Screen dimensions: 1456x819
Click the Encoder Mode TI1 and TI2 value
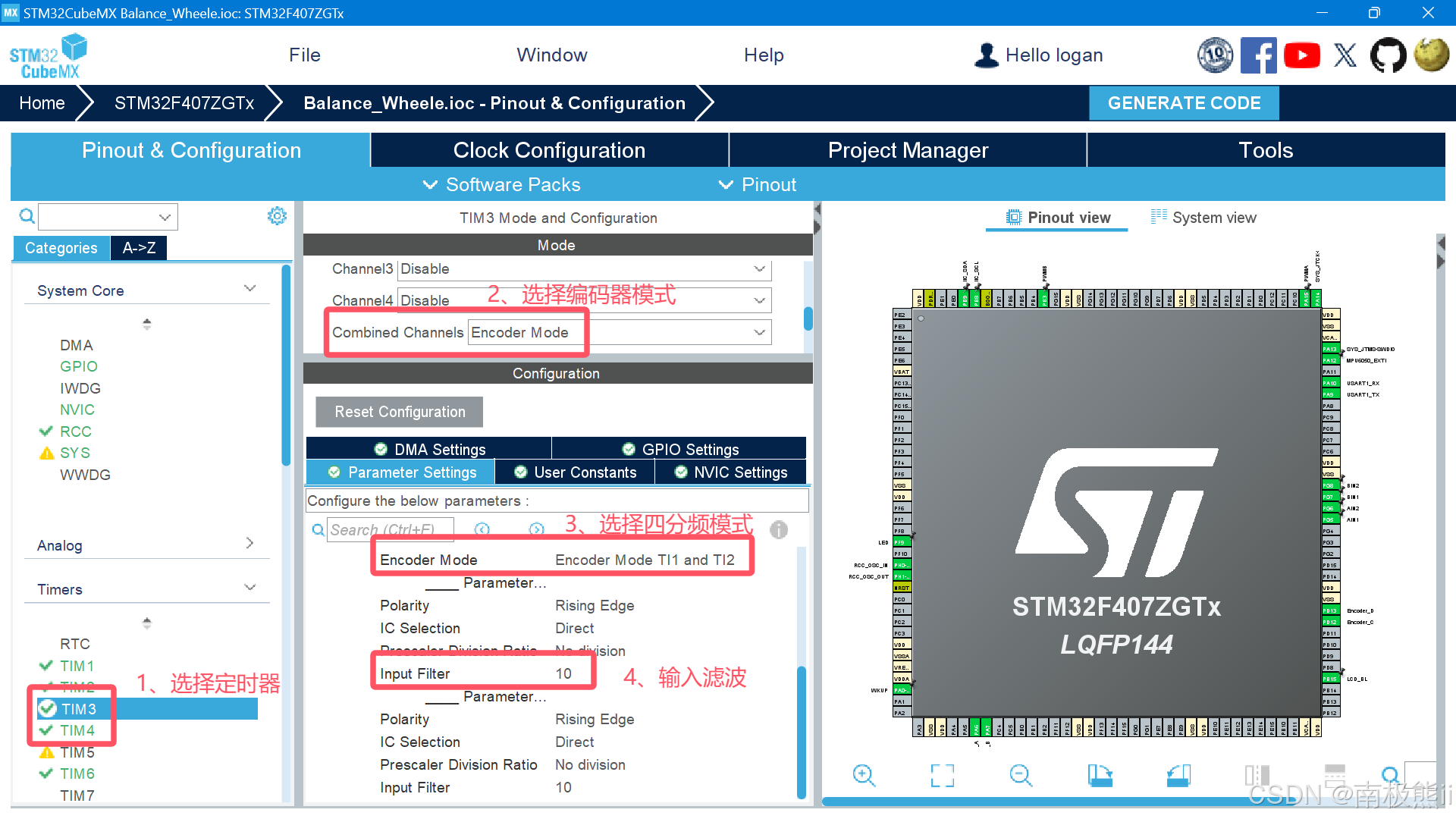[x=645, y=560]
